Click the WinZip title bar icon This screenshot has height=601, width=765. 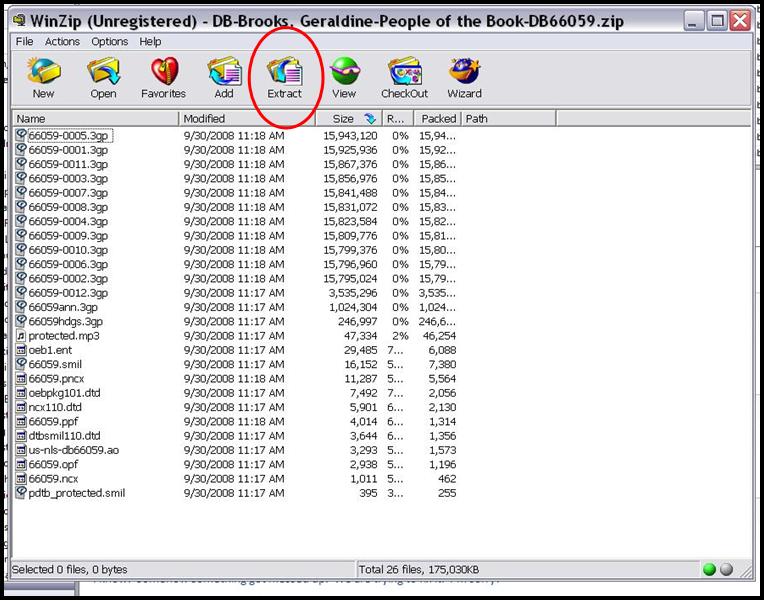click(x=20, y=20)
